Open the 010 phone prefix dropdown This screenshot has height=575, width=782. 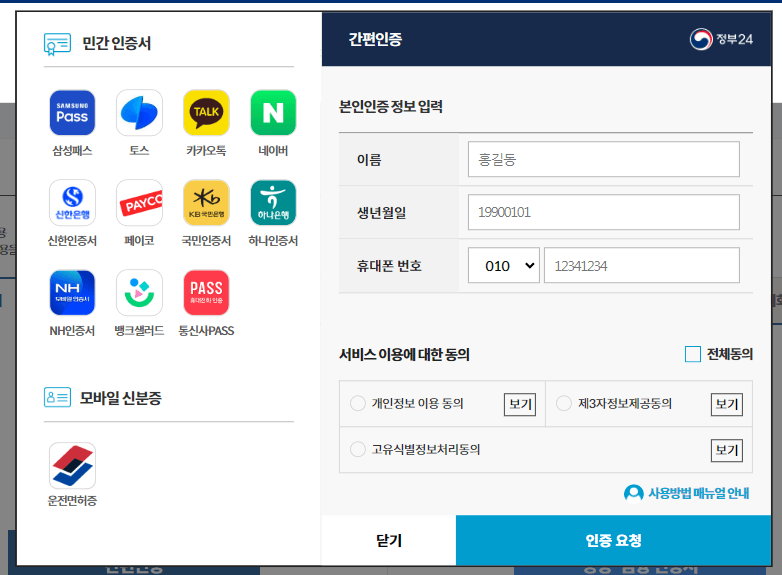point(504,265)
